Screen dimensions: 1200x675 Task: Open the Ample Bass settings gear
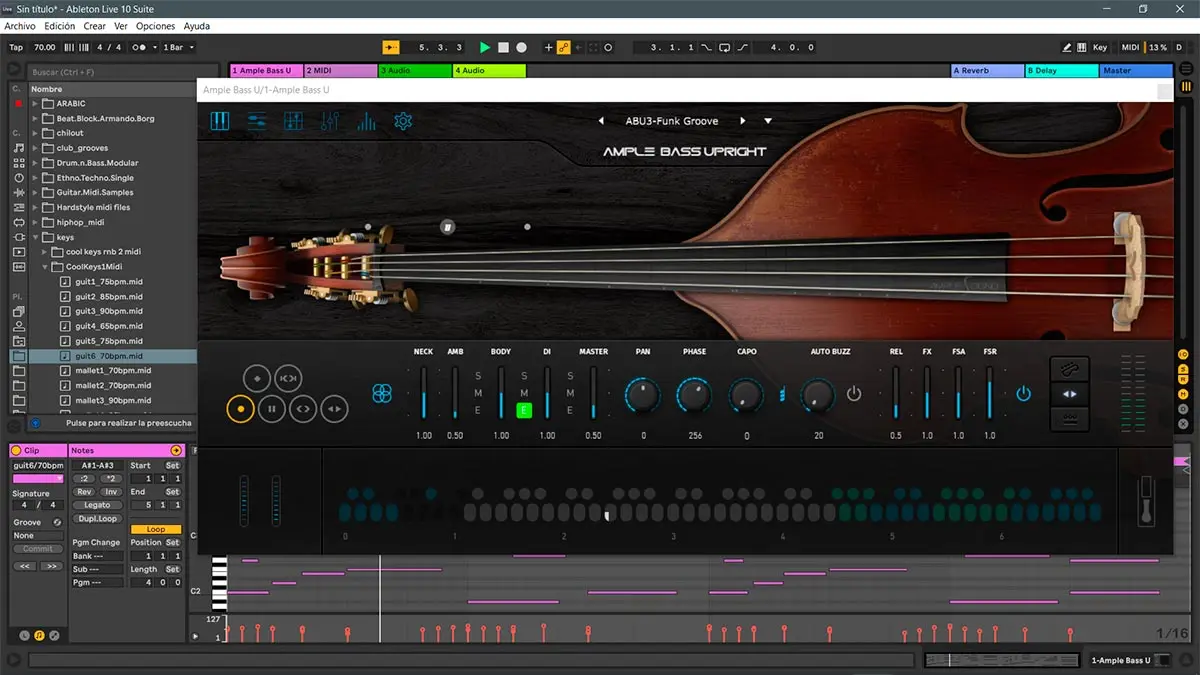pos(403,121)
